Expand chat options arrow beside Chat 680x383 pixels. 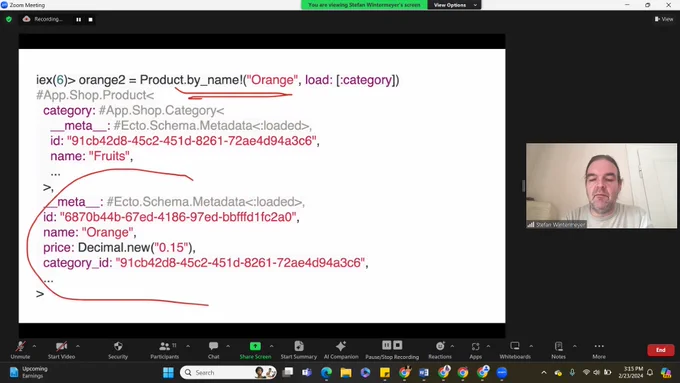(x=228, y=346)
